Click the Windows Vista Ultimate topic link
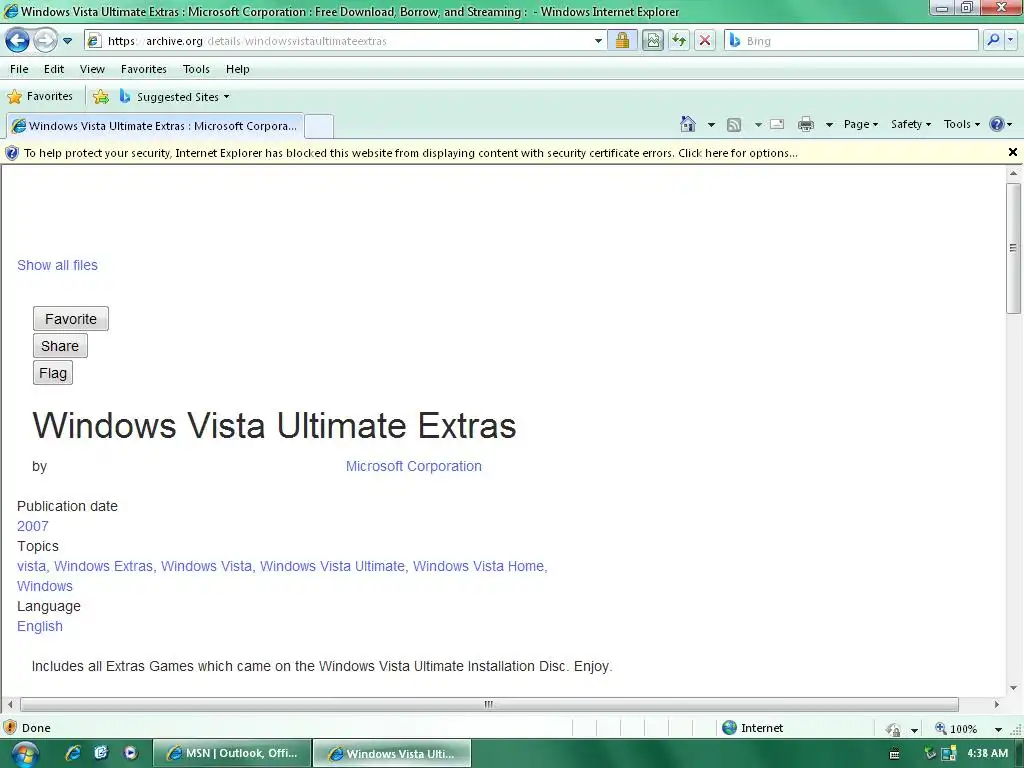 pos(332,566)
